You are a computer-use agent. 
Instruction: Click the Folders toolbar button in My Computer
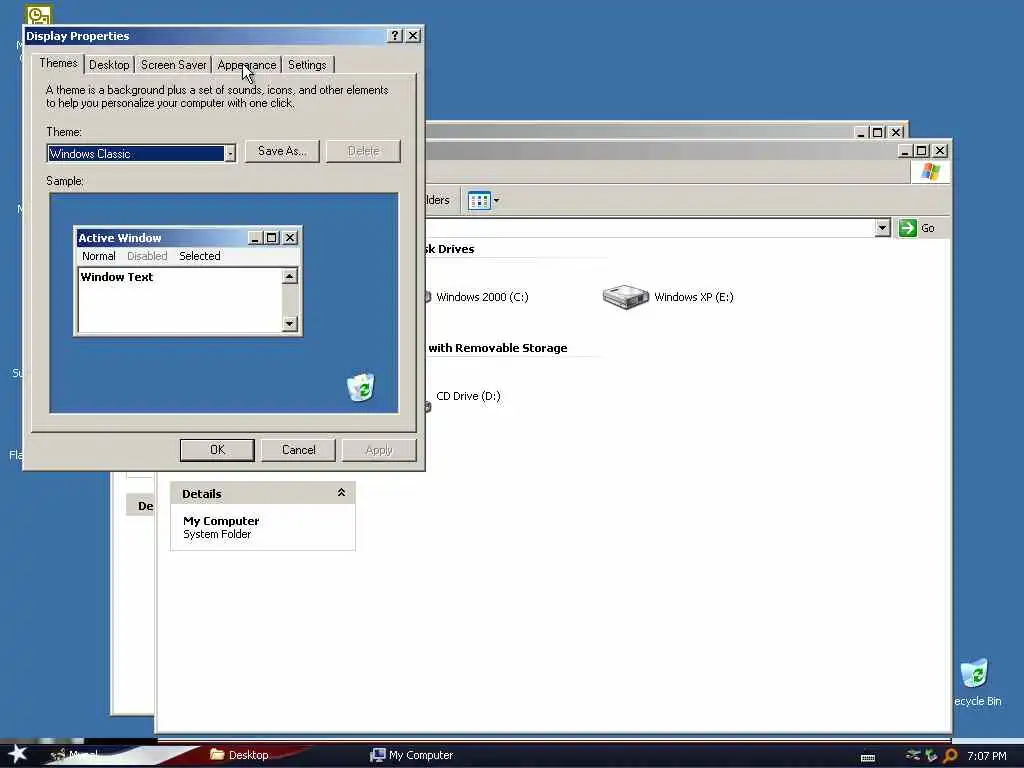click(438, 200)
